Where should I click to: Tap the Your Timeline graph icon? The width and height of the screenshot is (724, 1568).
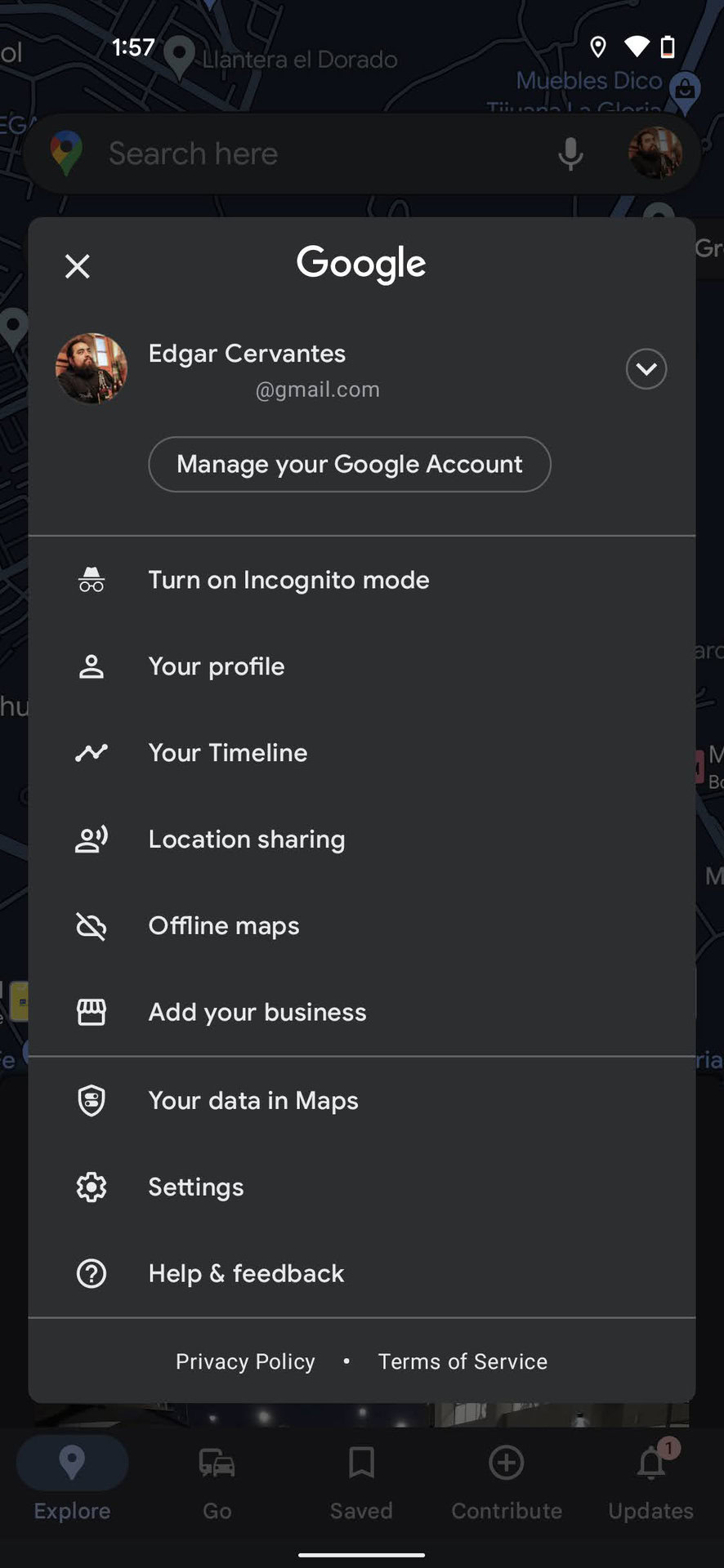pyautogui.click(x=92, y=752)
